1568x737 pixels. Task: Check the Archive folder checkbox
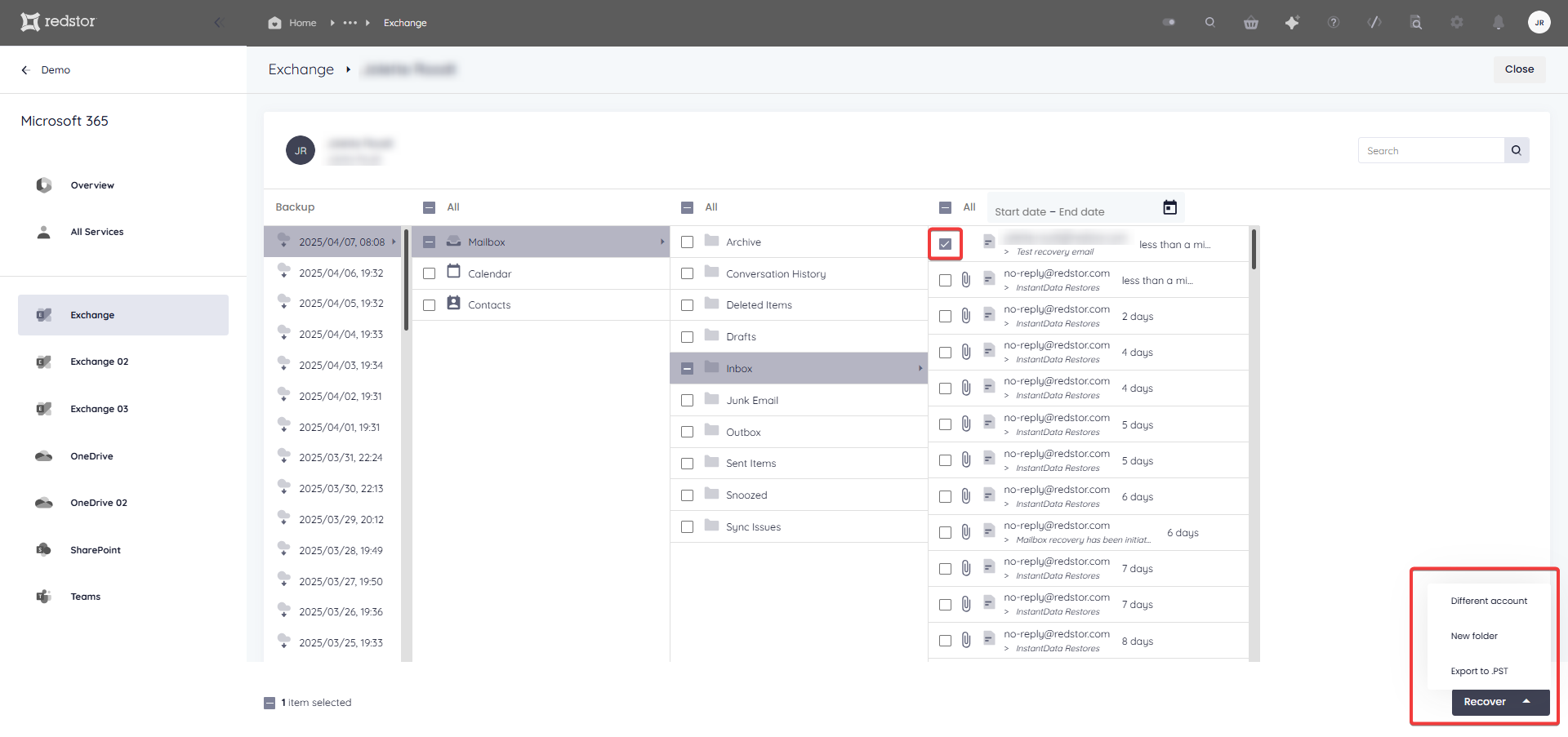click(x=688, y=242)
